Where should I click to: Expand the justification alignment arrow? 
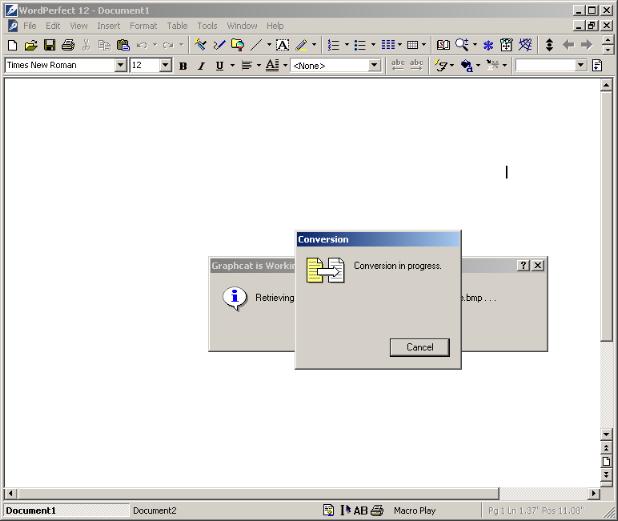[x=259, y=65]
